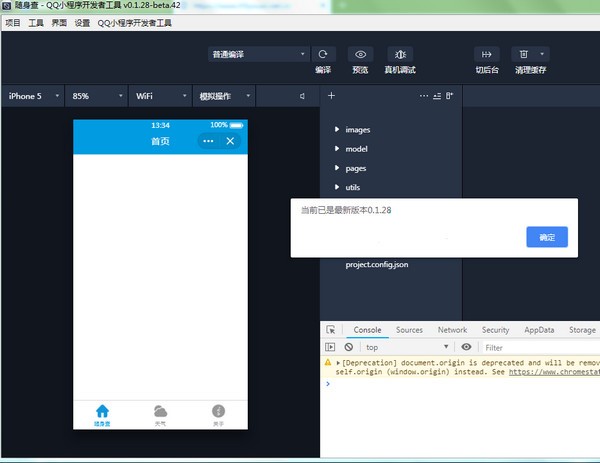Image resolution: width=600 pixels, height=463 pixels.
Task: Click the plus icon to add file
Action: tap(331, 96)
